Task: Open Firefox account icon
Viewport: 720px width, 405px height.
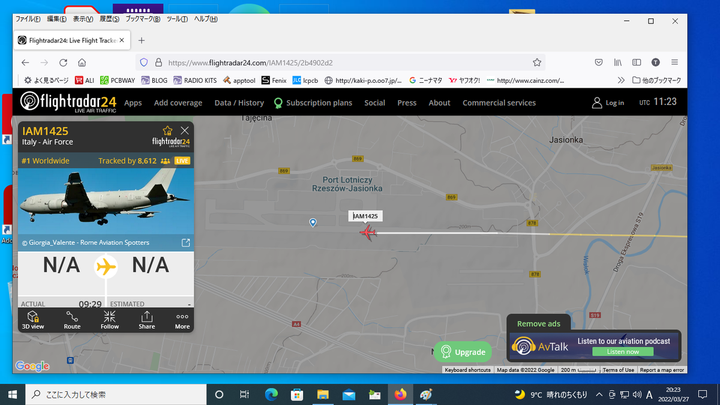Action: tap(655, 62)
